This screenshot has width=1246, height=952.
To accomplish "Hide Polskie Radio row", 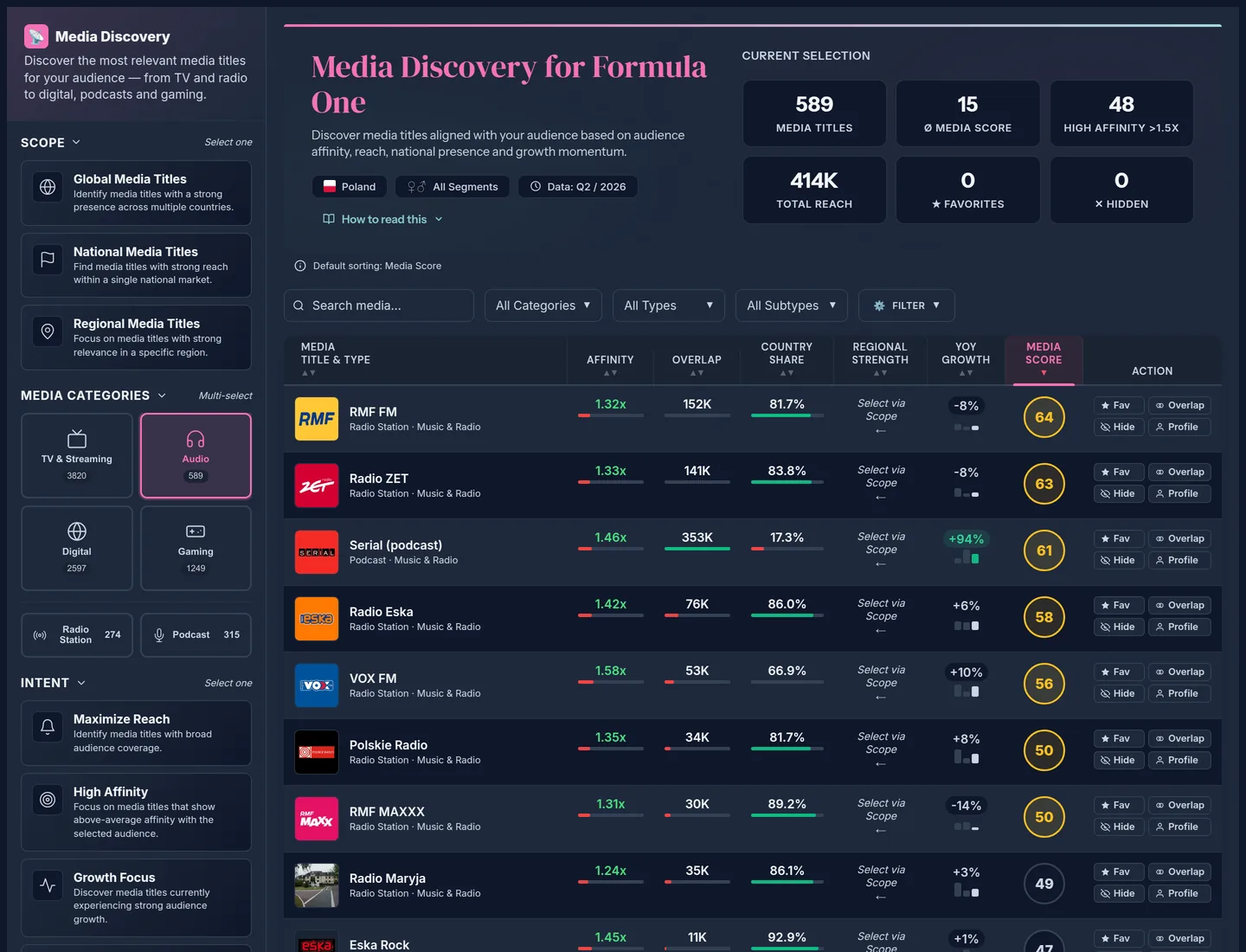I will 1118,760.
